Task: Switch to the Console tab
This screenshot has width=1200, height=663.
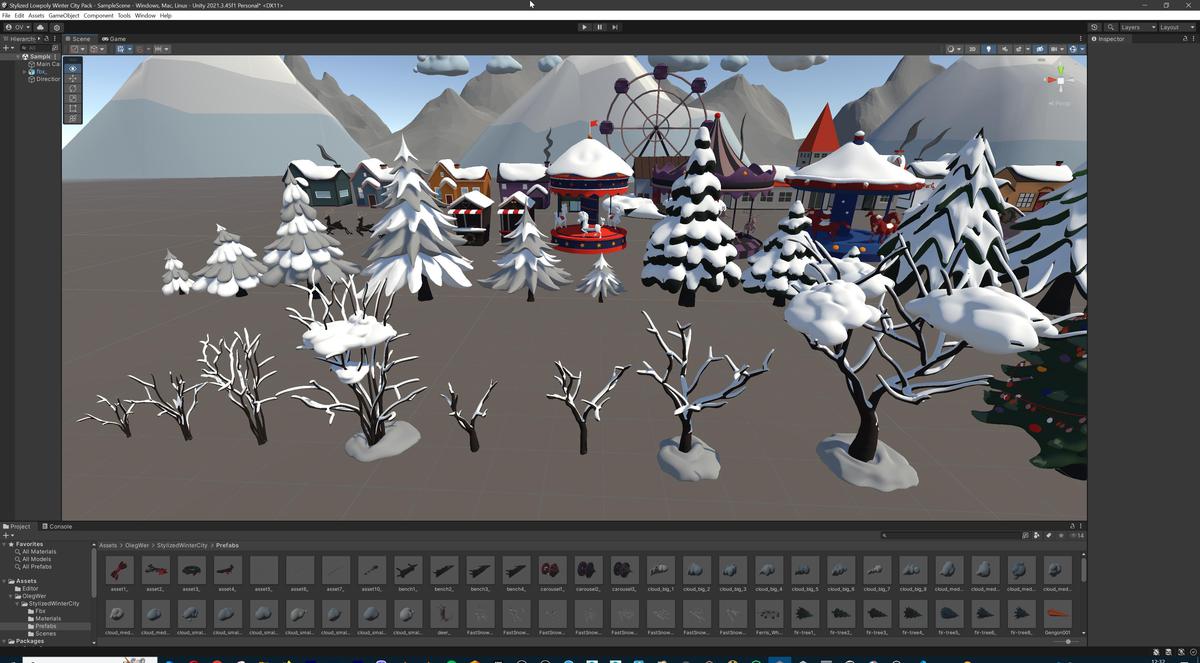Action: pos(57,526)
